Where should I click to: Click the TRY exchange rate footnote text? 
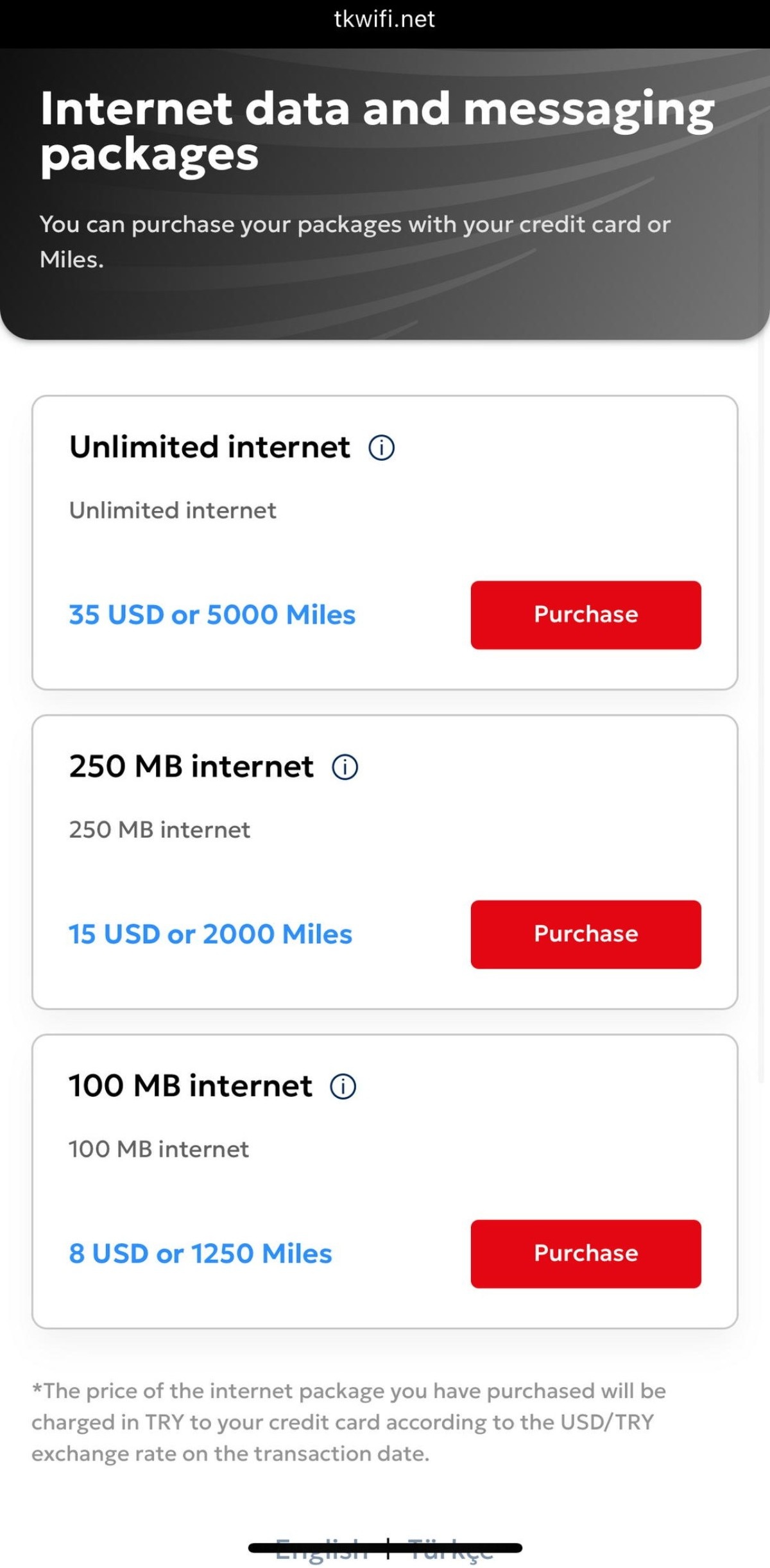(x=348, y=1422)
